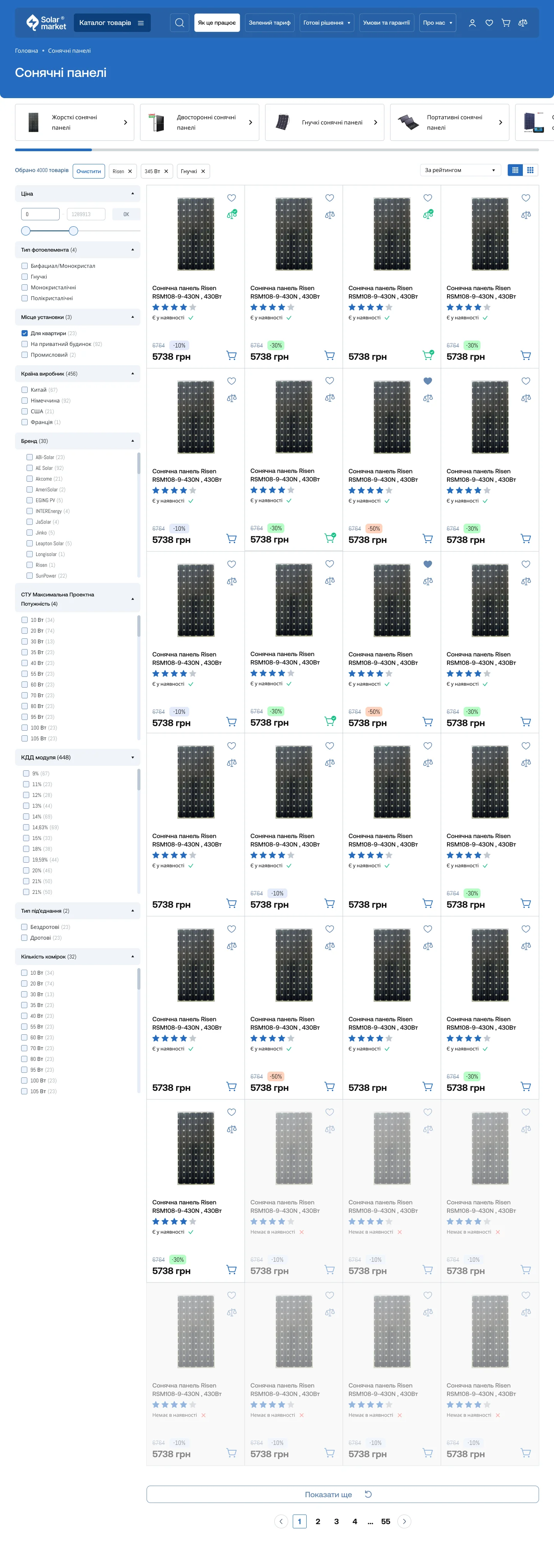The height and width of the screenshot is (1568, 554).
Task: Collapse the Тип фотоелемента filter section
Action: coord(77,250)
